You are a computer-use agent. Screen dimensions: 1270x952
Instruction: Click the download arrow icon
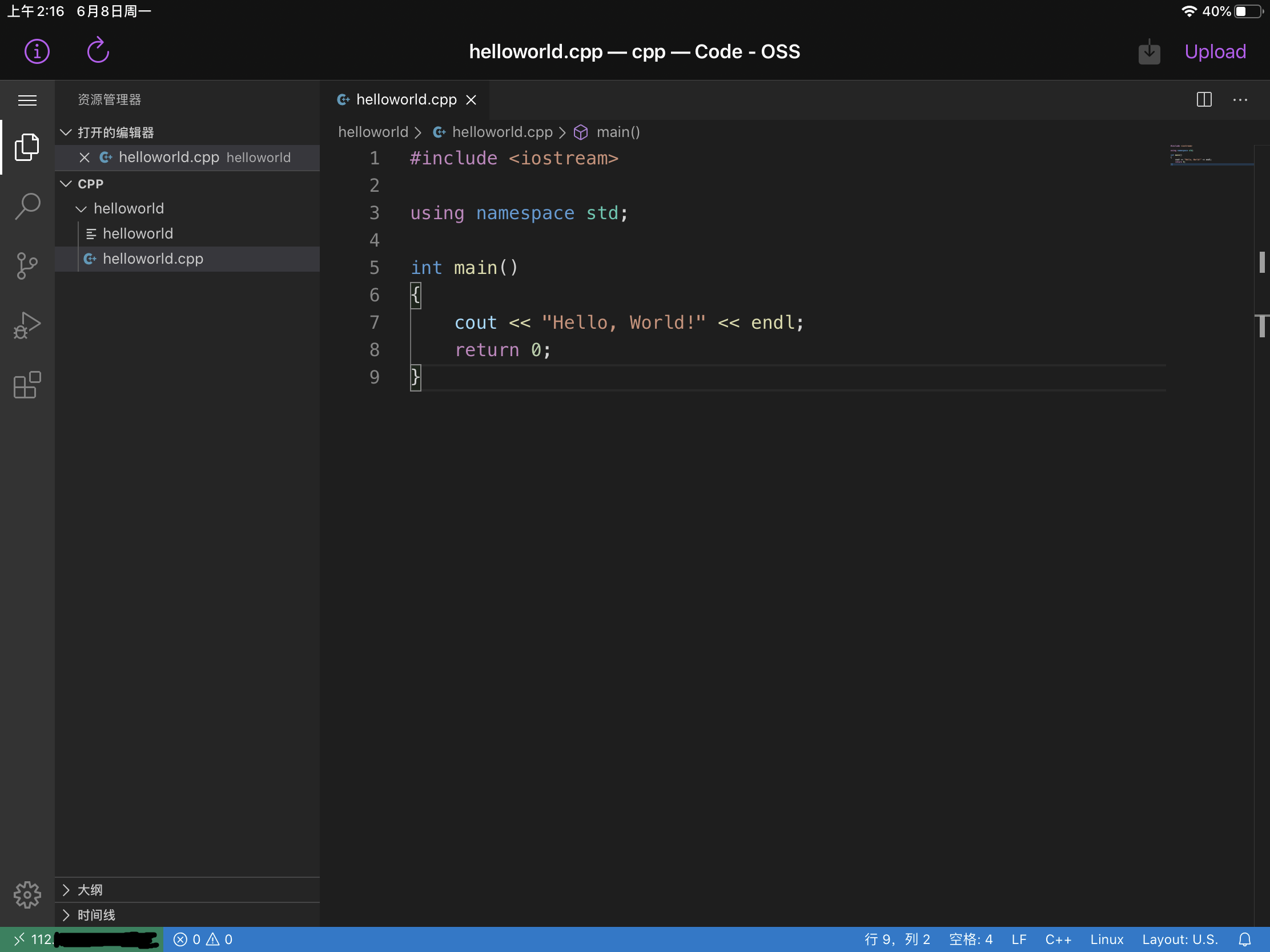click(x=1149, y=51)
